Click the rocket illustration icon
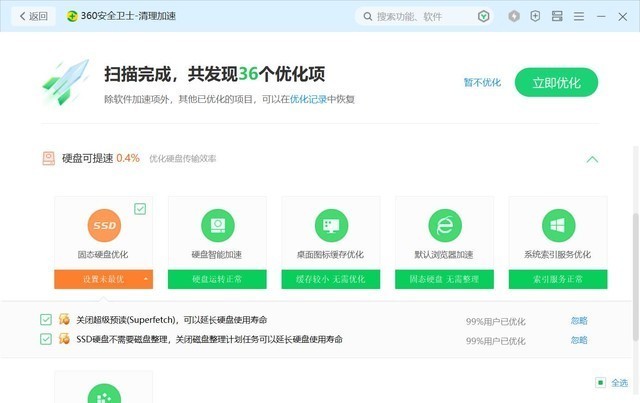The height and width of the screenshot is (403, 640). [x=66, y=82]
